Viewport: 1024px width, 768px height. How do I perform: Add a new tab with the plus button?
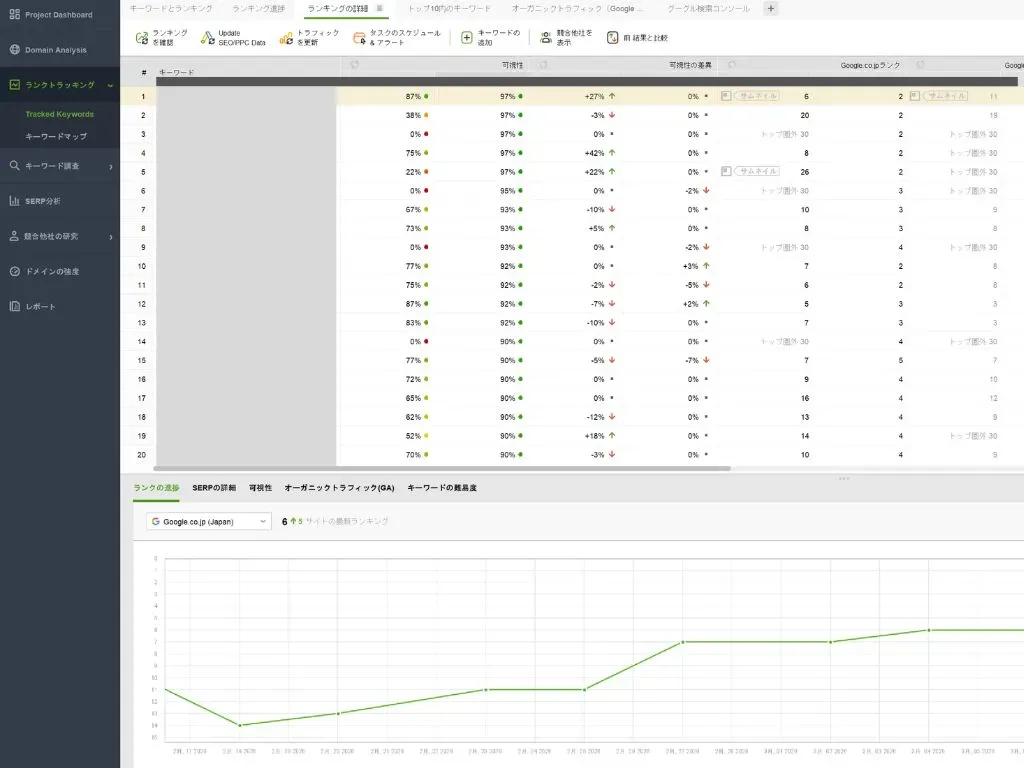[770, 9]
